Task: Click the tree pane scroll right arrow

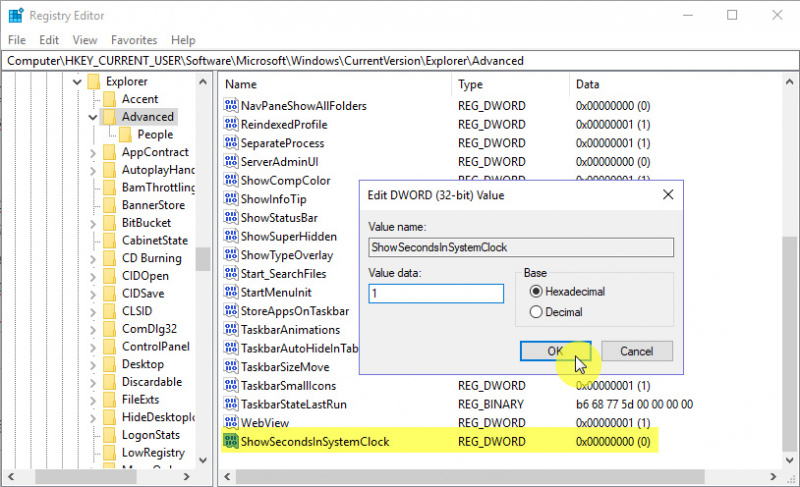Action: [187, 477]
